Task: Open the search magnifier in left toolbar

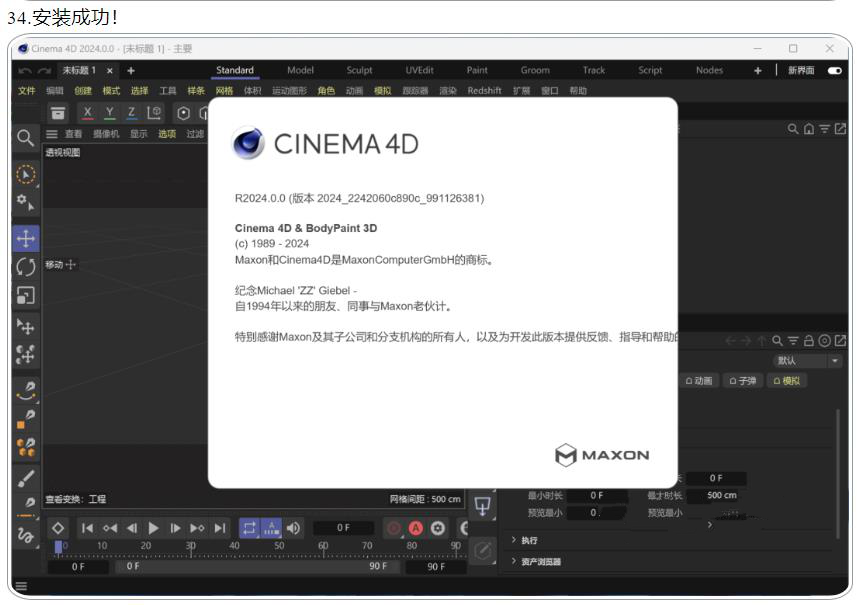Action: tap(25, 137)
